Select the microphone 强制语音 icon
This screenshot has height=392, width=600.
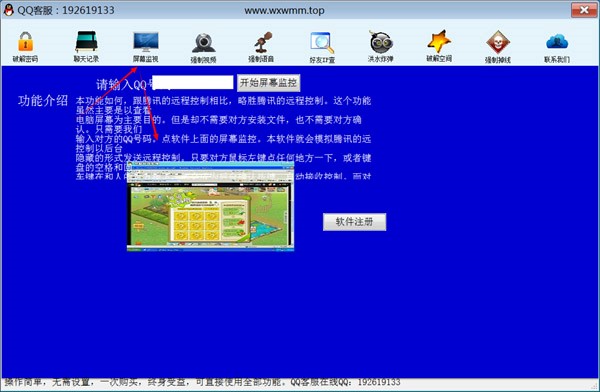click(261, 47)
